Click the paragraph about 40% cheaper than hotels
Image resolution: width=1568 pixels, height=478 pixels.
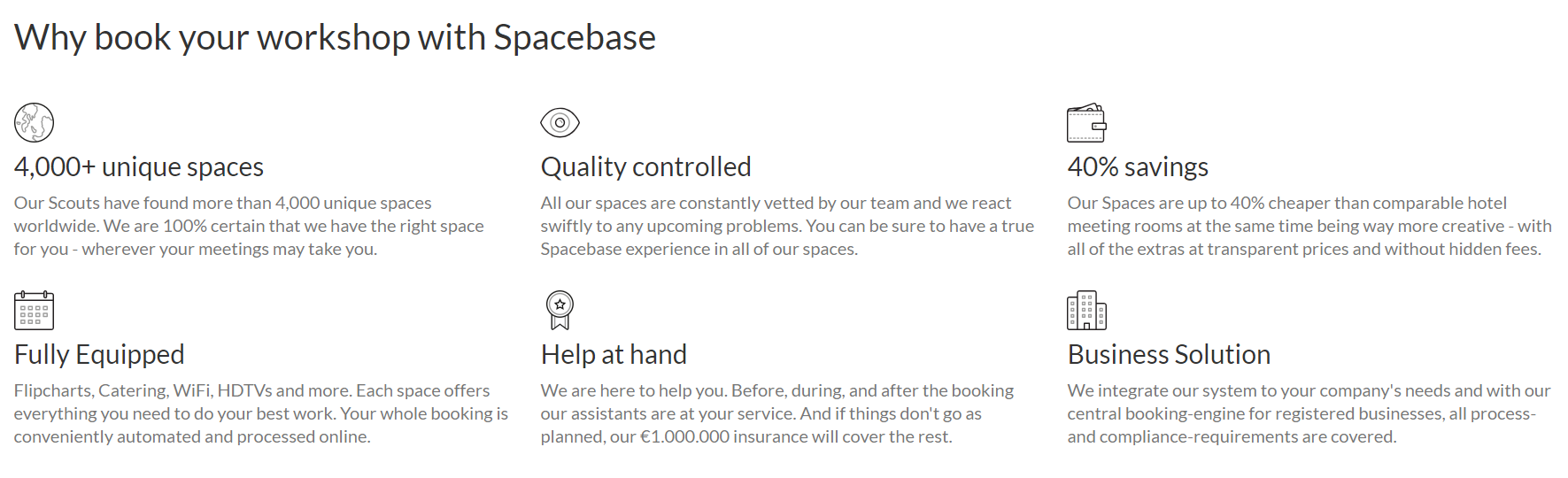[1309, 226]
